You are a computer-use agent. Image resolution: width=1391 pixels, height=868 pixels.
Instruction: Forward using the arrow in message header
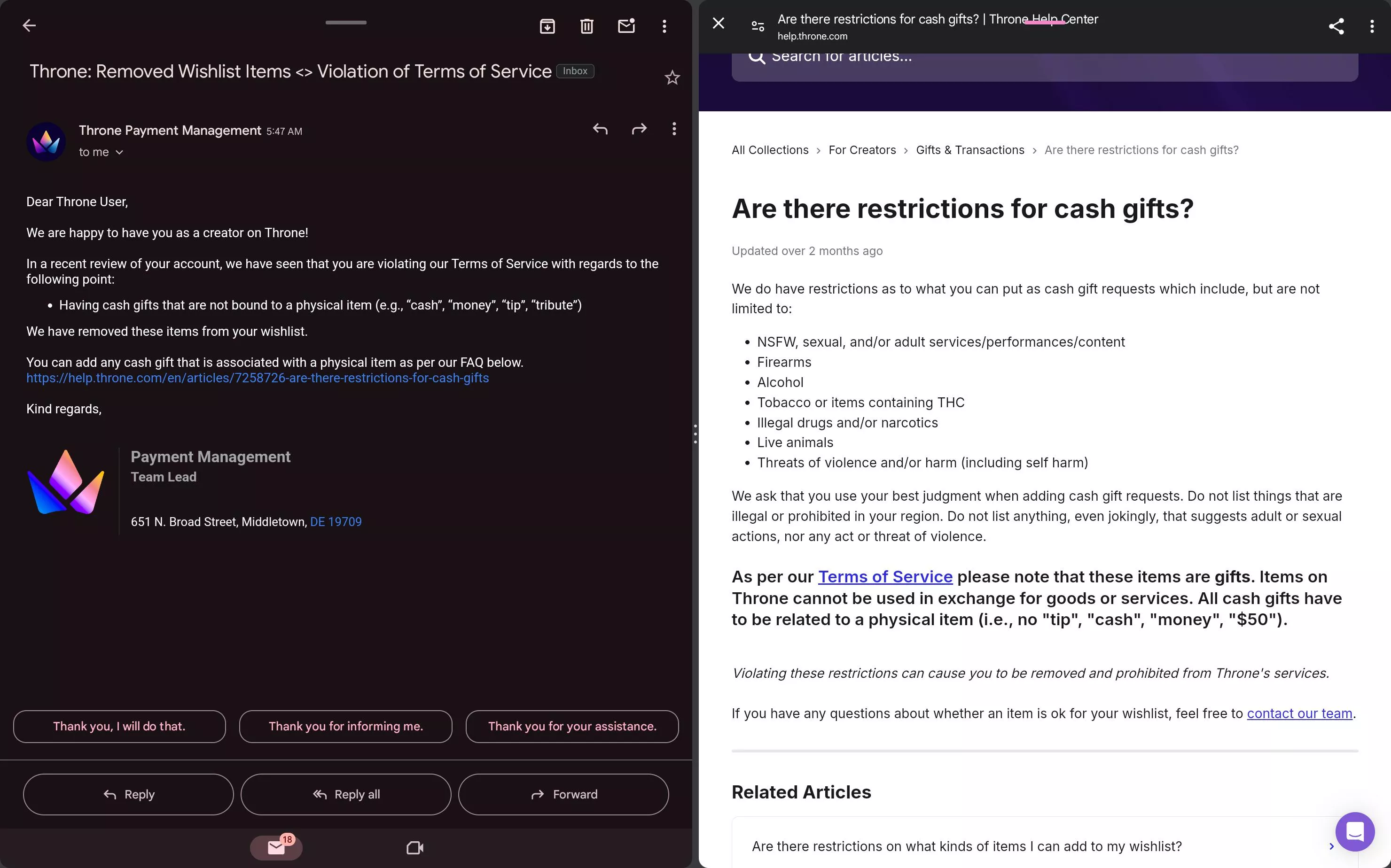[x=639, y=129]
